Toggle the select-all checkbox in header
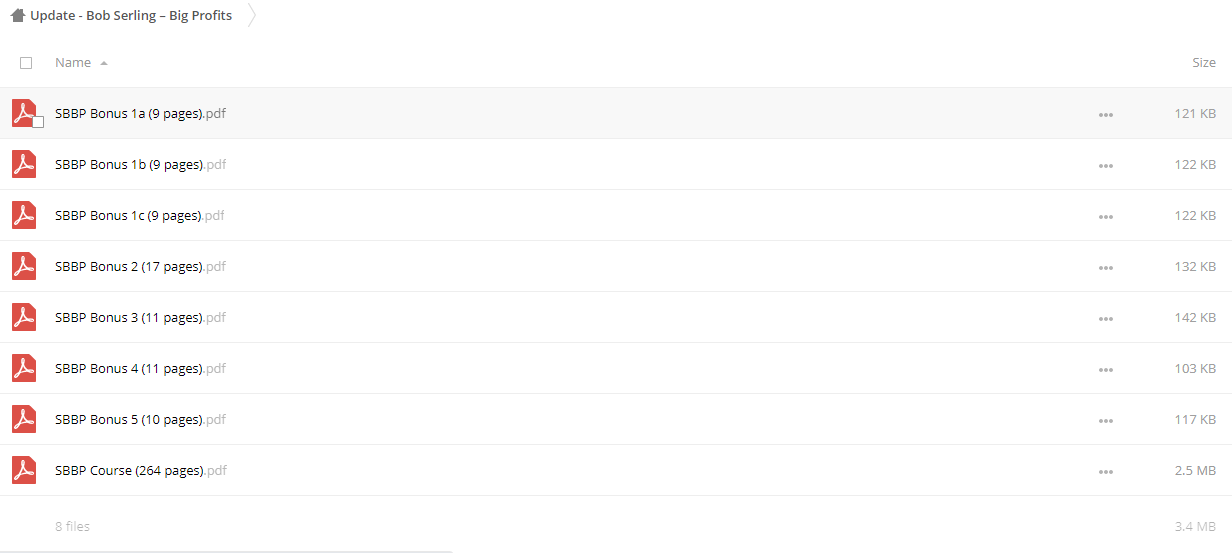The height and width of the screenshot is (553, 1232). point(26,62)
